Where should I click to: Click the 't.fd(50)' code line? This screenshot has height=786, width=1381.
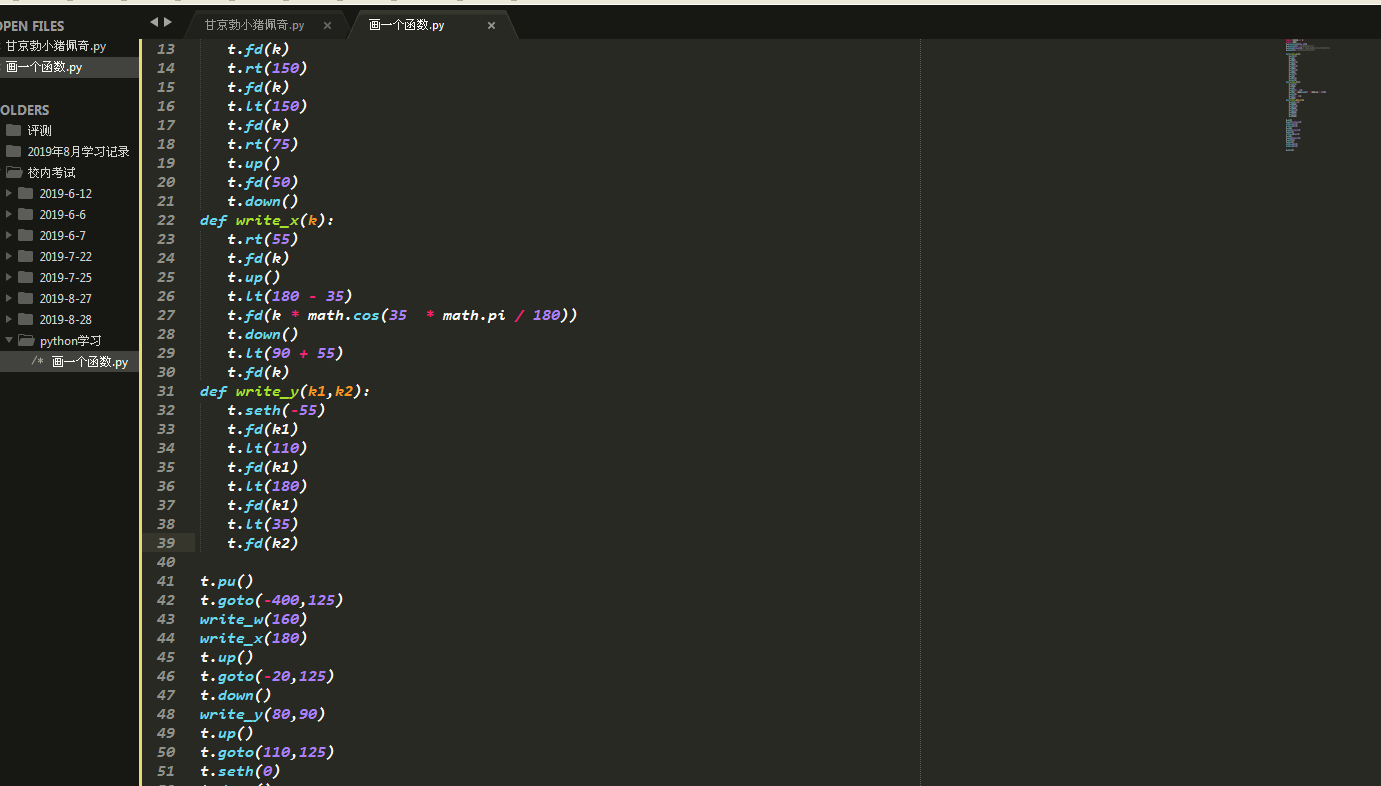pyautogui.click(x=263, y=182)
